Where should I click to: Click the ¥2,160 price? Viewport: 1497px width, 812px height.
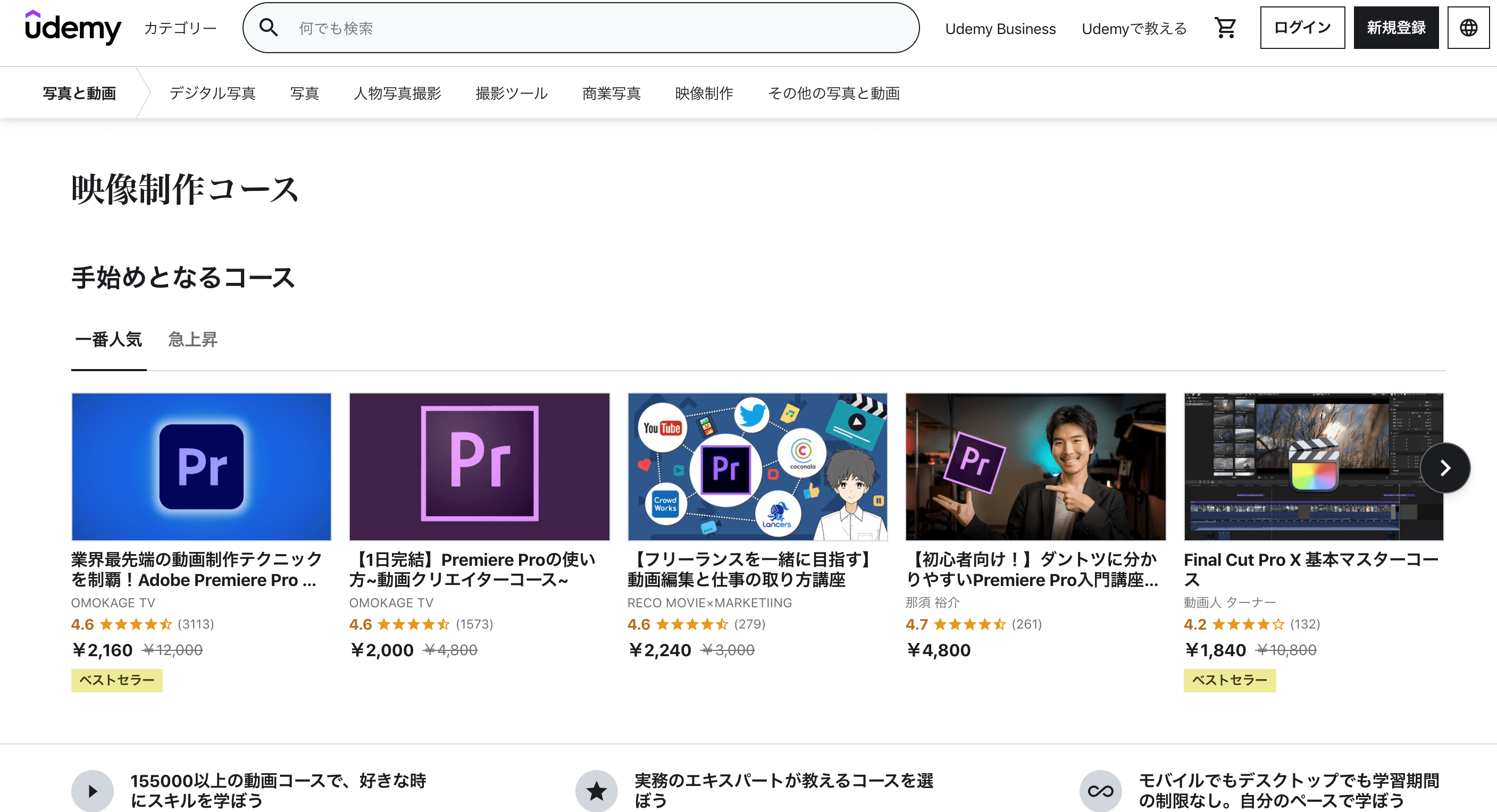pos(102,650)
